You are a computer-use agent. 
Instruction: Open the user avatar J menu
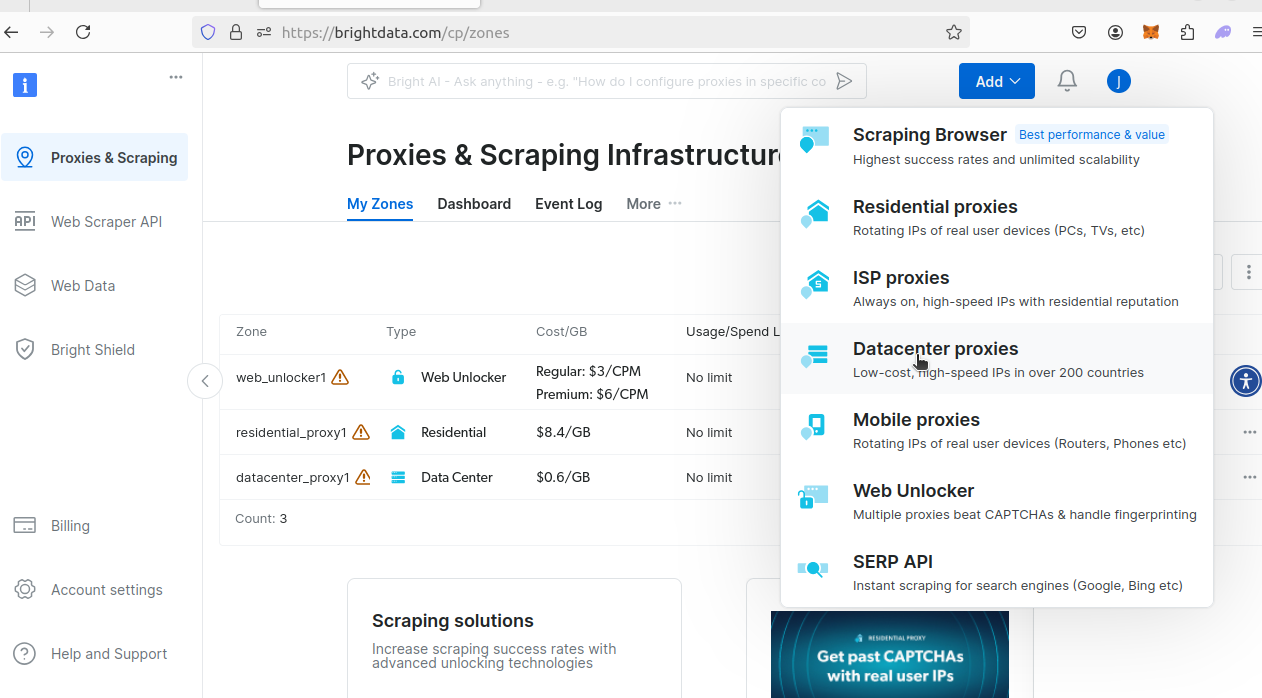tap(1119, 81)
